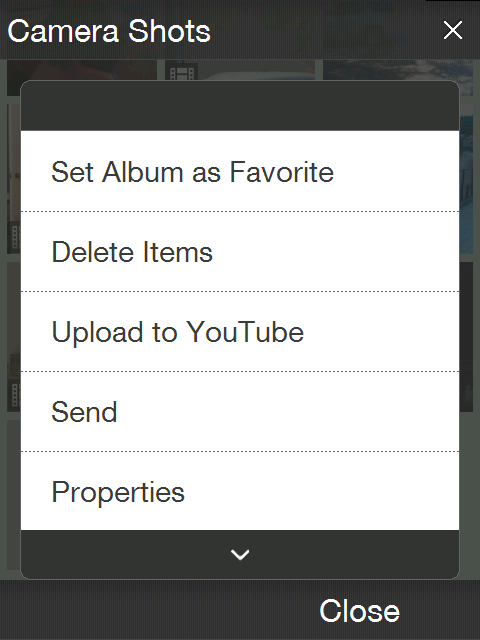The image size is (480, 640).
Task: Expand more options with the down chevron
Action: click(x=240, y=554)
